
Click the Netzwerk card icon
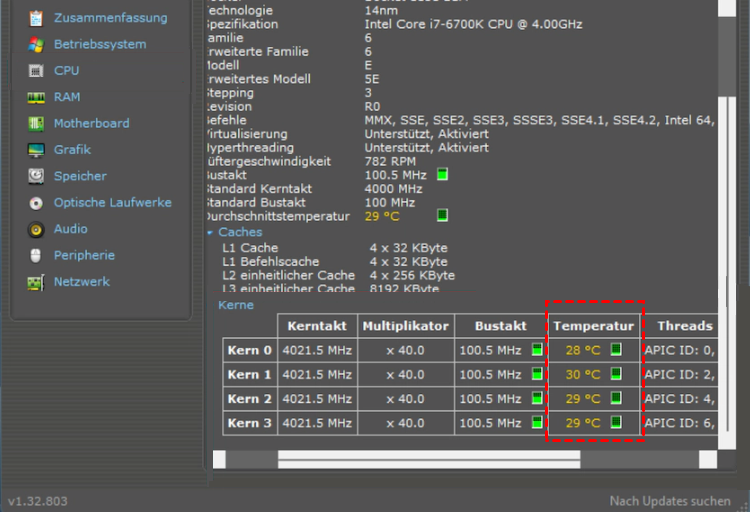[x=36, y=282]
